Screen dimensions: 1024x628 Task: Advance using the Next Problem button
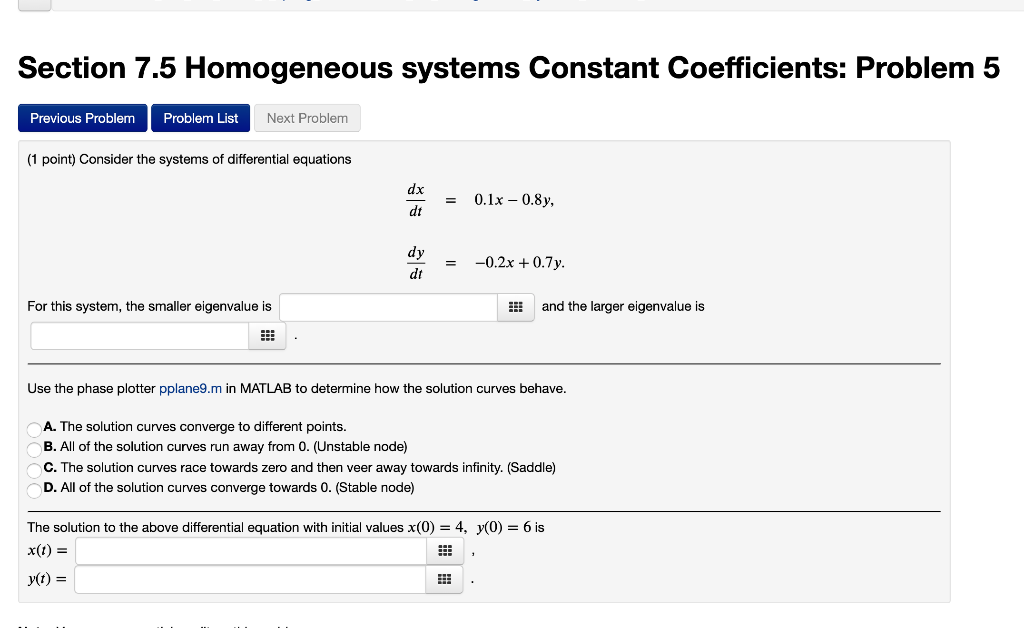coord(307,117)
